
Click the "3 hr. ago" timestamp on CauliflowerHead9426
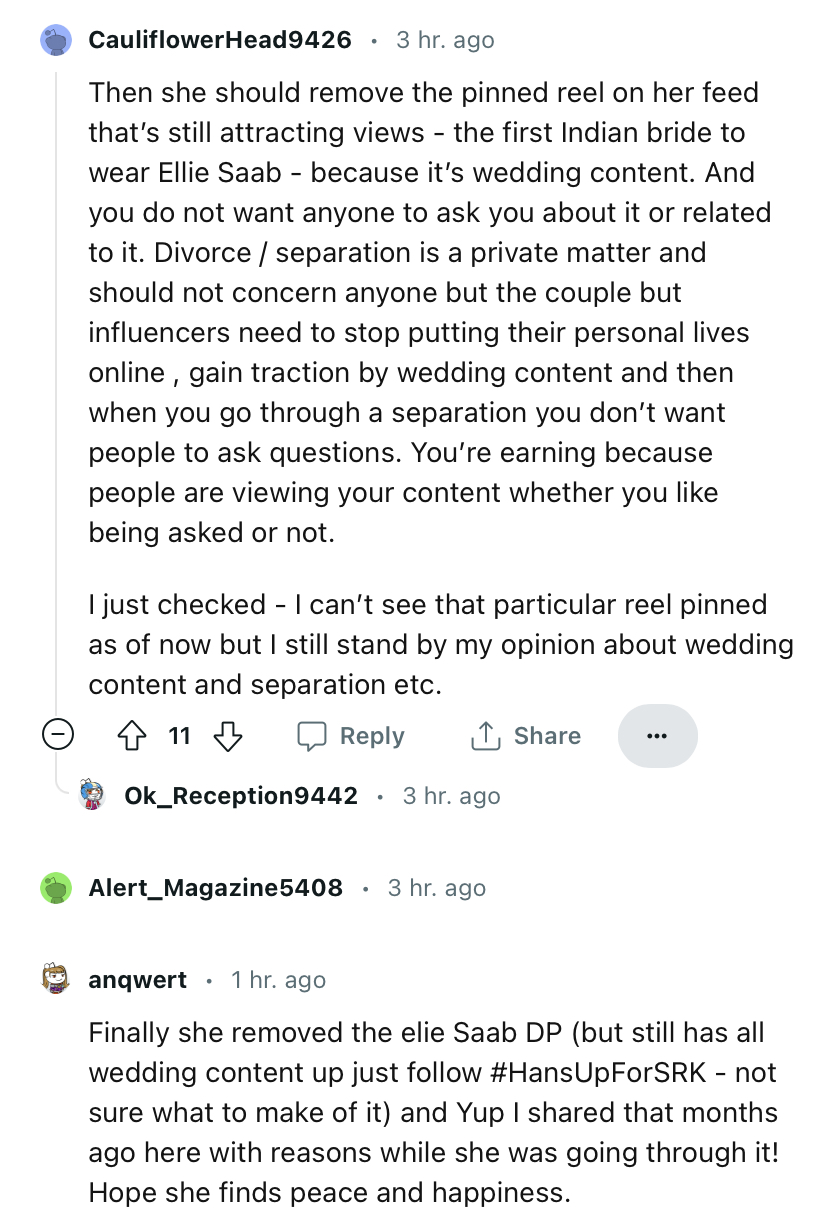tap(445, 41)
